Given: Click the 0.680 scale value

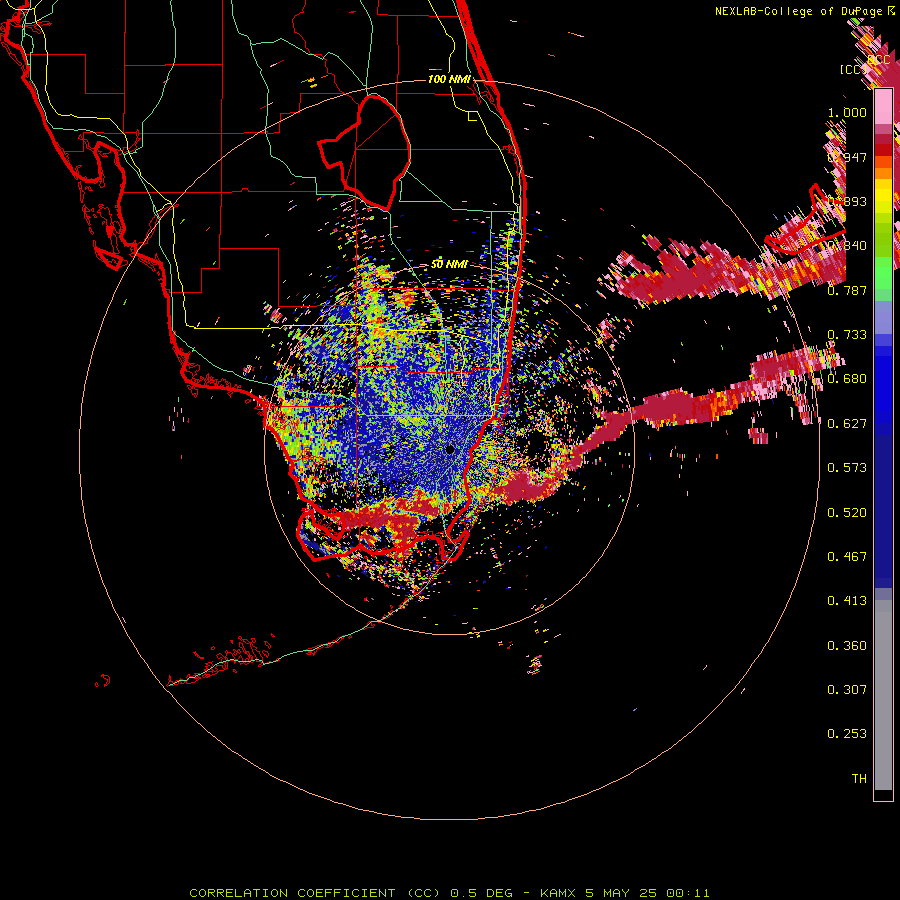Looking at the screenshot, I should pos(847,379).
